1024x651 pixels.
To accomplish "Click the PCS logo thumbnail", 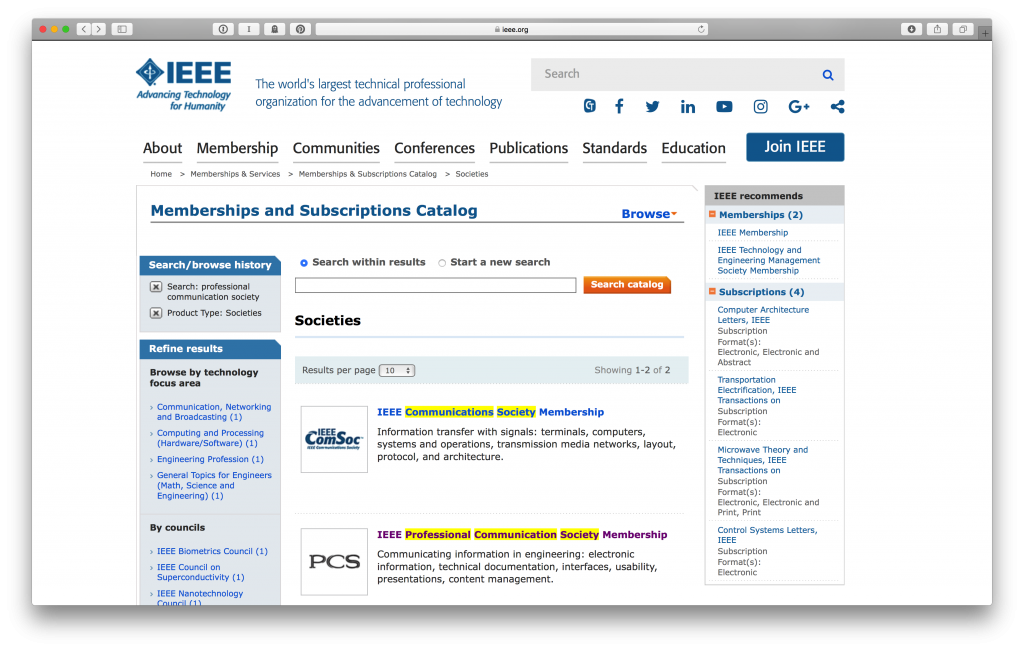I will [334, 562].
